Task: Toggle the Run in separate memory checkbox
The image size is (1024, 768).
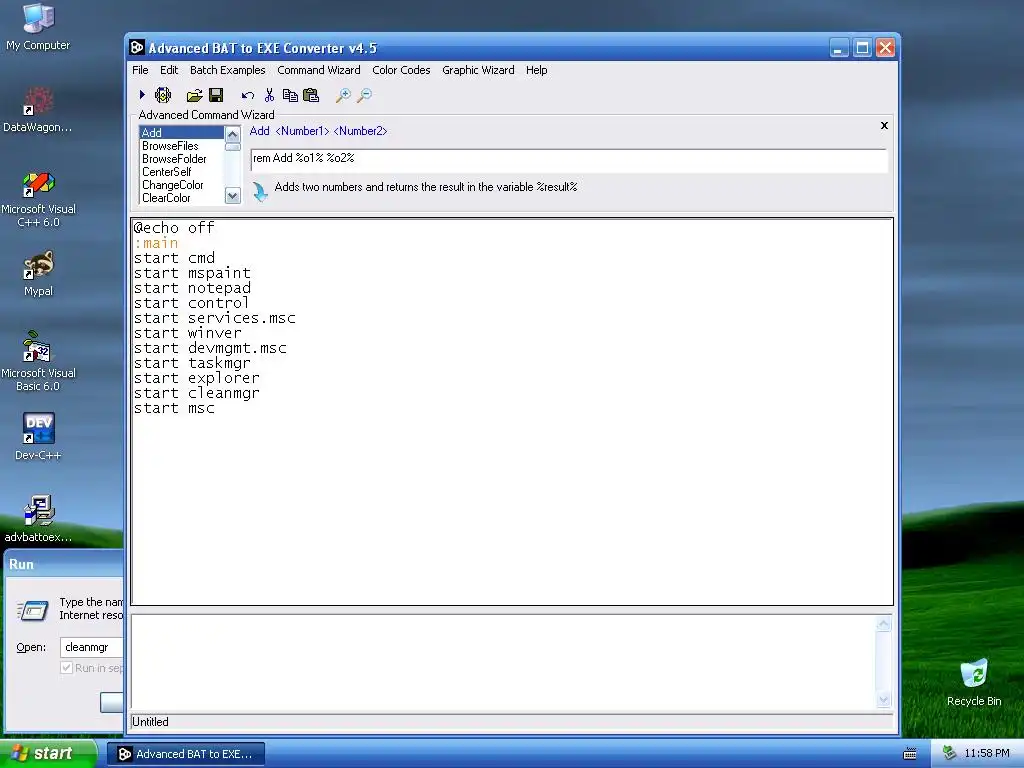Action: click(66, 667)
